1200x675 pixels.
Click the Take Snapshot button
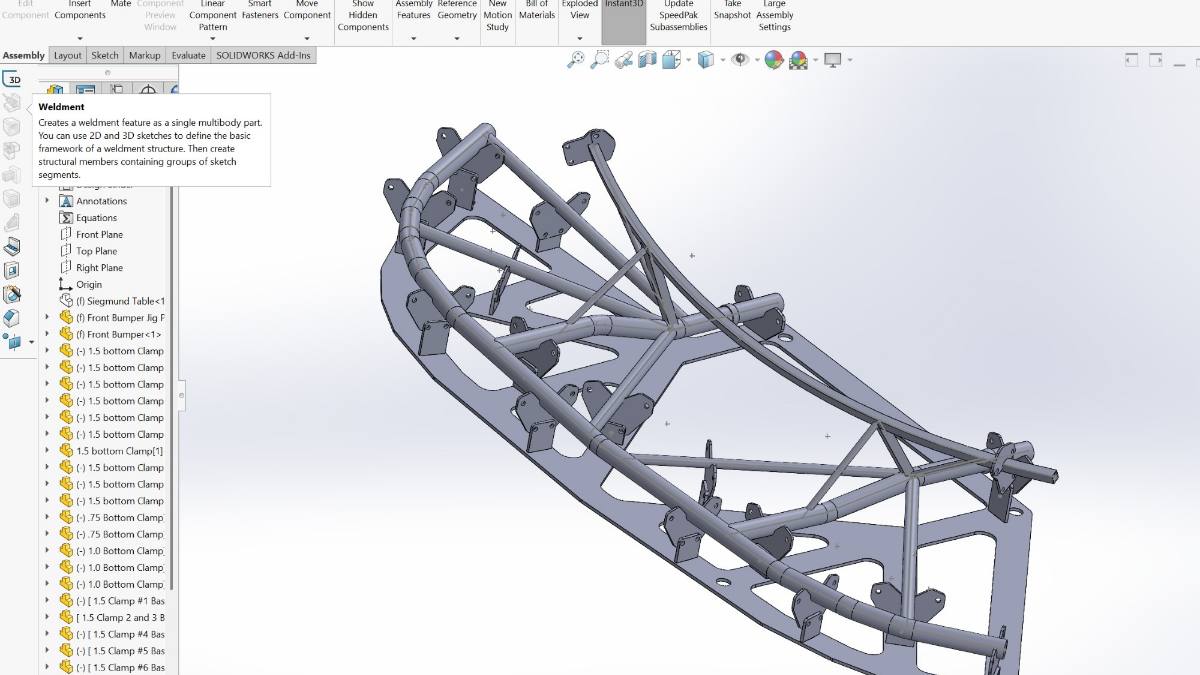click(x=732, y=10)
